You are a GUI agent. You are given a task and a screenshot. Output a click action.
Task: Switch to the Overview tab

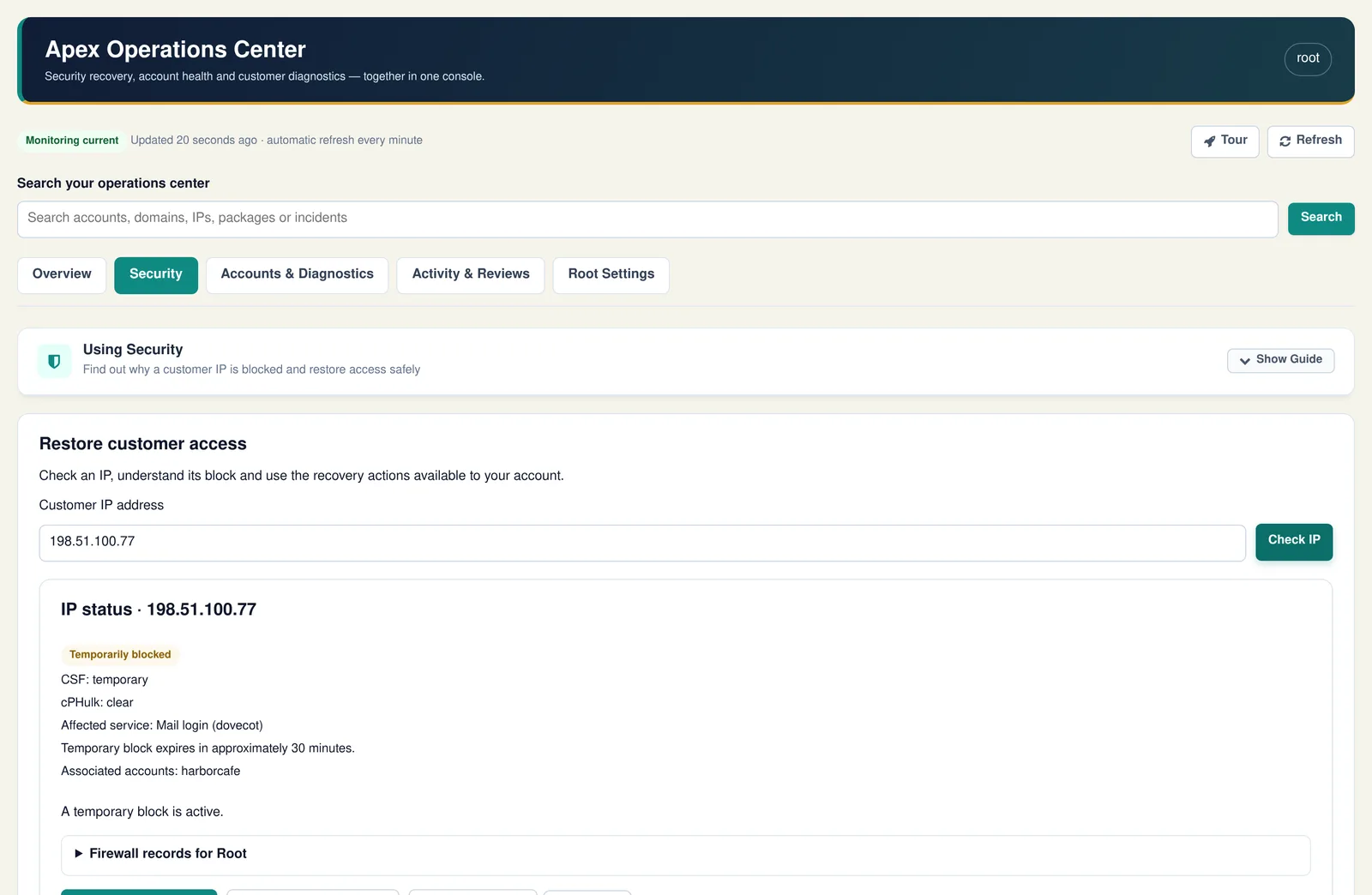(62, 274)
